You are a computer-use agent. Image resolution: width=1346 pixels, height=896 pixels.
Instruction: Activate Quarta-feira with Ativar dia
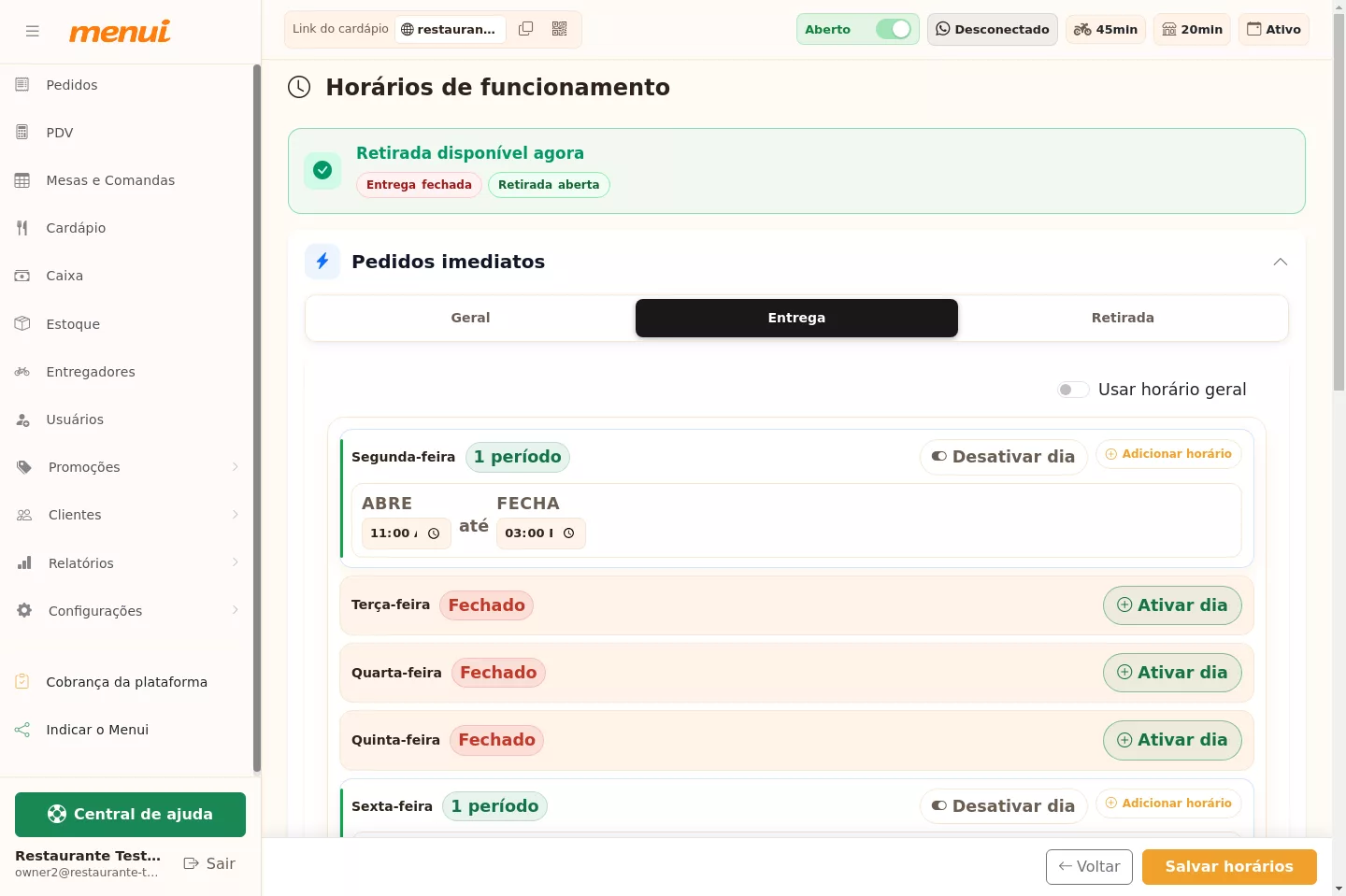(1172, 673)
